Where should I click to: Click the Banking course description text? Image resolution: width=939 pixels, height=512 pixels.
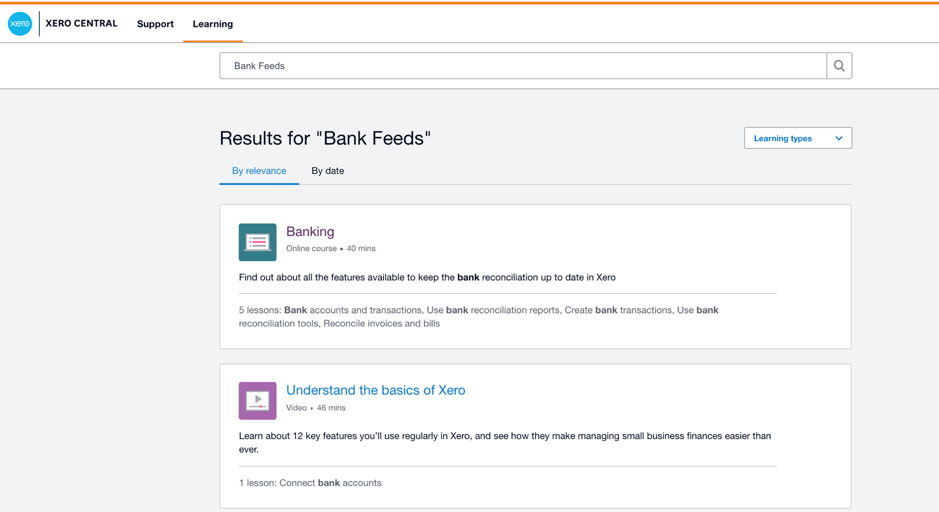coord(427,277)
